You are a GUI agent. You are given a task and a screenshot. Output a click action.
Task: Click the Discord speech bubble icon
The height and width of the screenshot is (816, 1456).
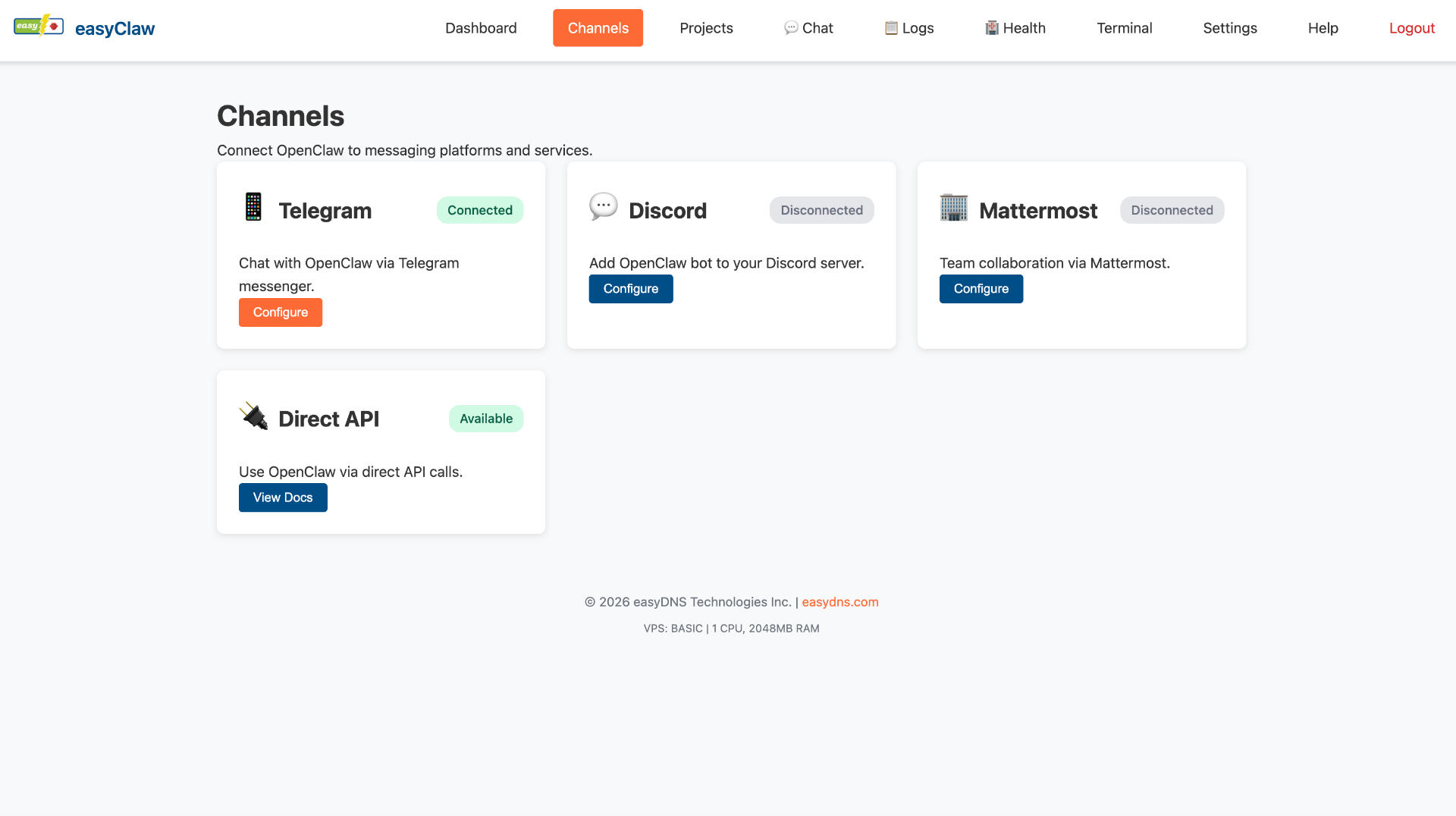coord(603,206)
